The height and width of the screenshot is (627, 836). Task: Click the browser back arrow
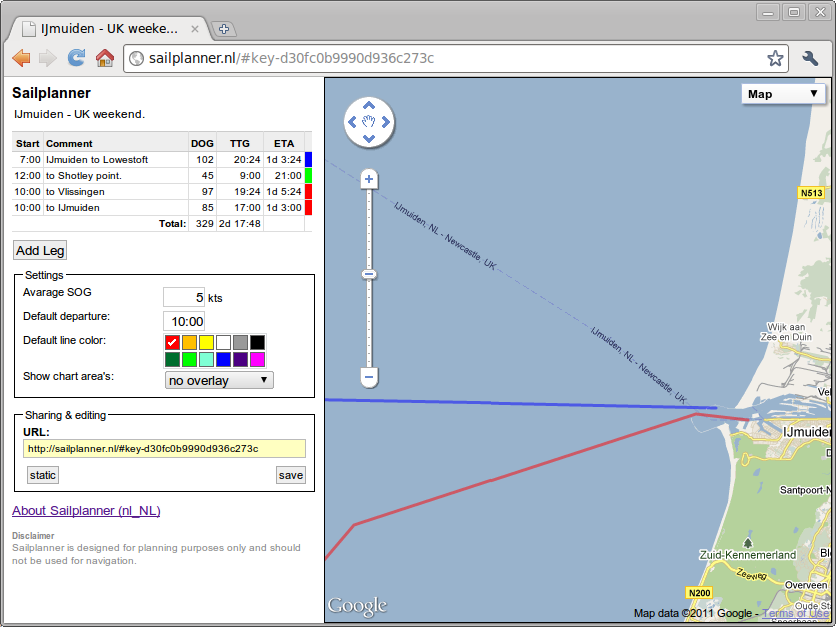click(21, 58)
